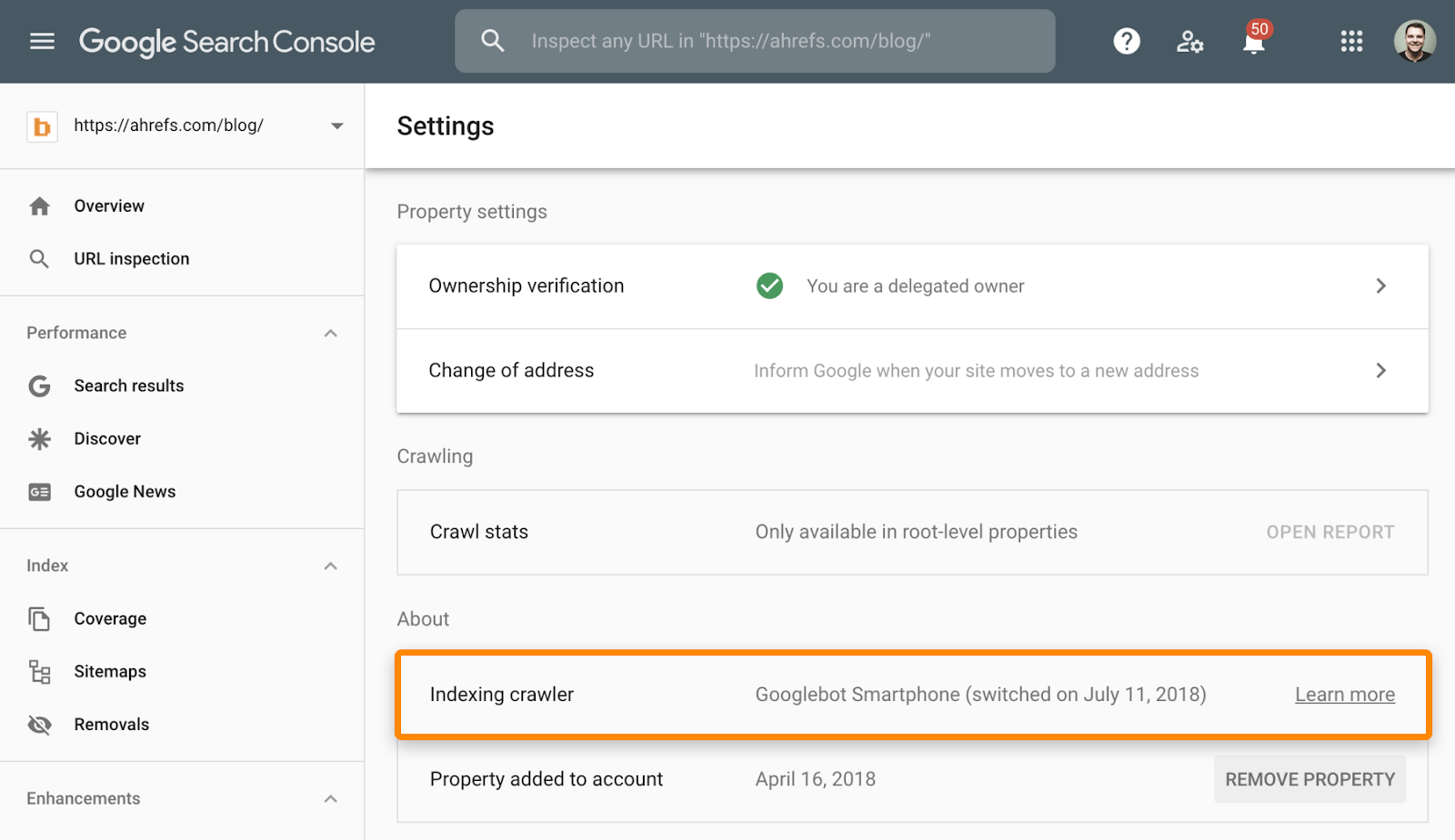Open the property selector dropdown
Image resolution: width=1455 pixels, height=840 pixels.
(x=336, y=125)
